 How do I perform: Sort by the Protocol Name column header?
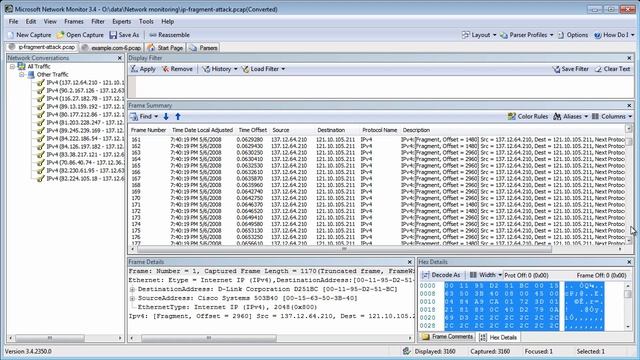380,130
